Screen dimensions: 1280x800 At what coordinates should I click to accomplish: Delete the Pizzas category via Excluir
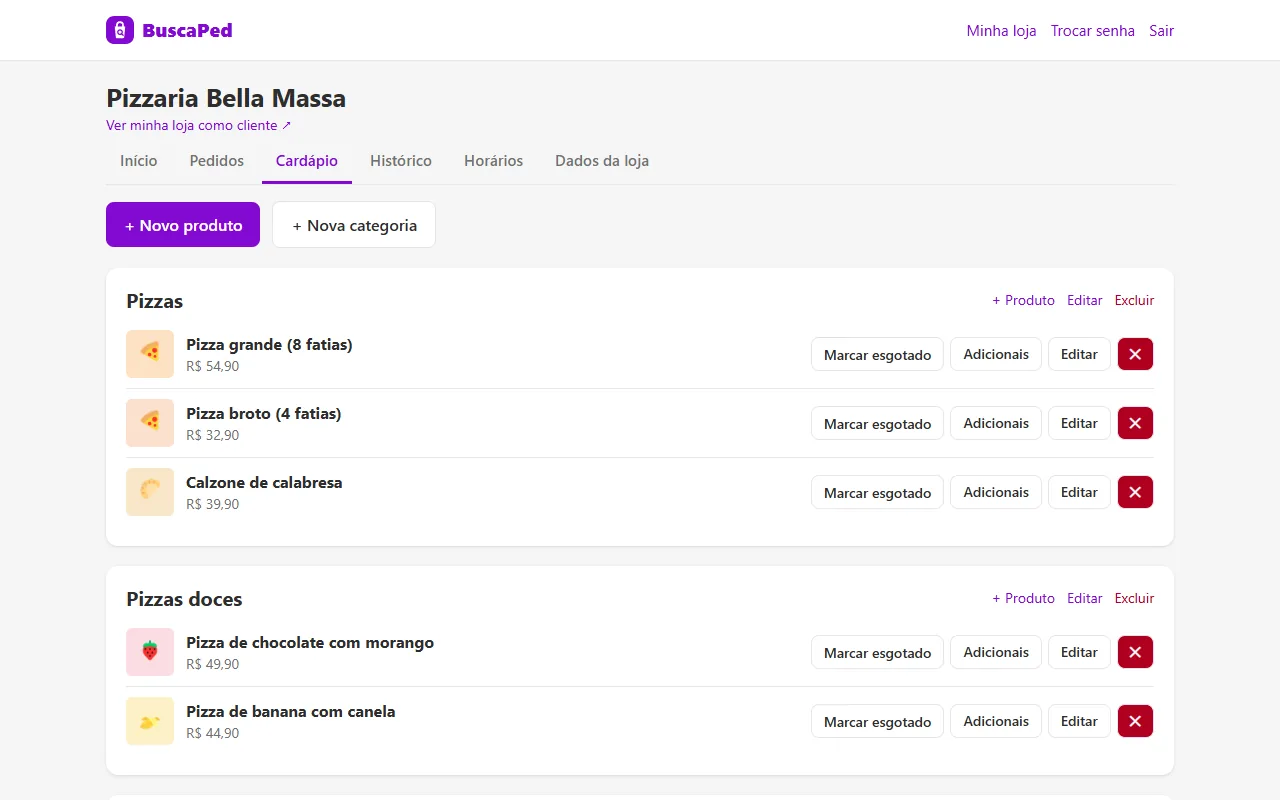coord(1134,300)
